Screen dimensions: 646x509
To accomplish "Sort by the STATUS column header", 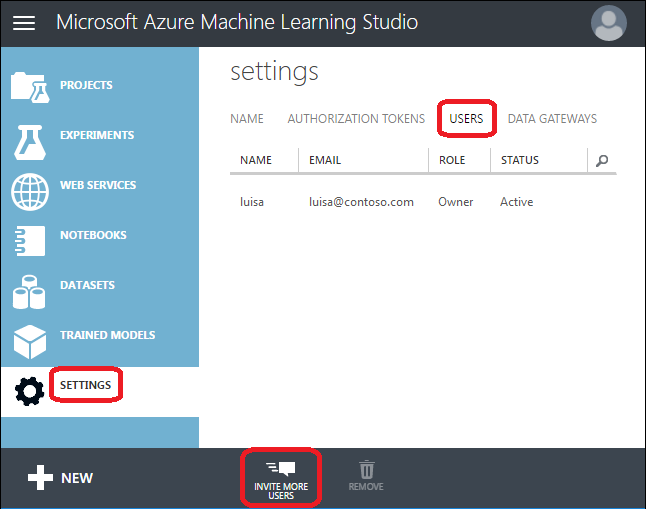I will (x=520, y=160).
